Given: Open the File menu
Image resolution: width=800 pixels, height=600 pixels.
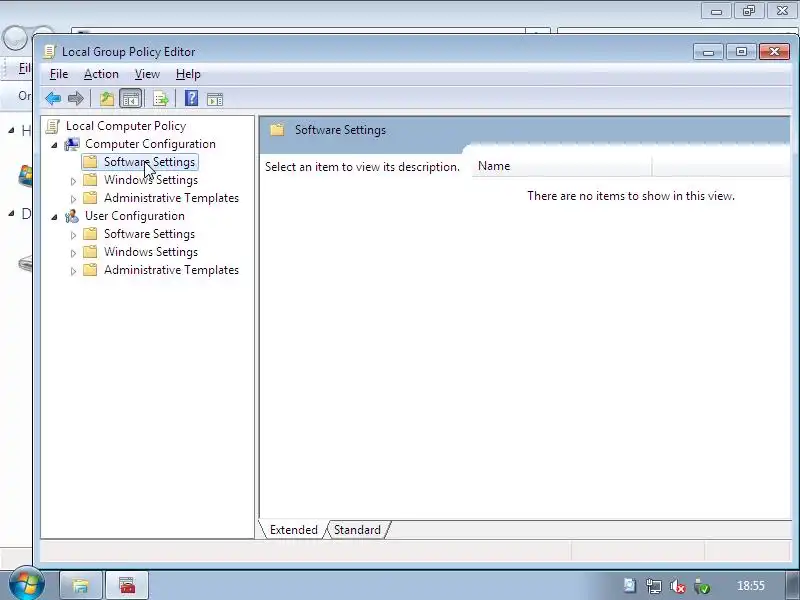Looking at the screenshot, I should (59, 74).
